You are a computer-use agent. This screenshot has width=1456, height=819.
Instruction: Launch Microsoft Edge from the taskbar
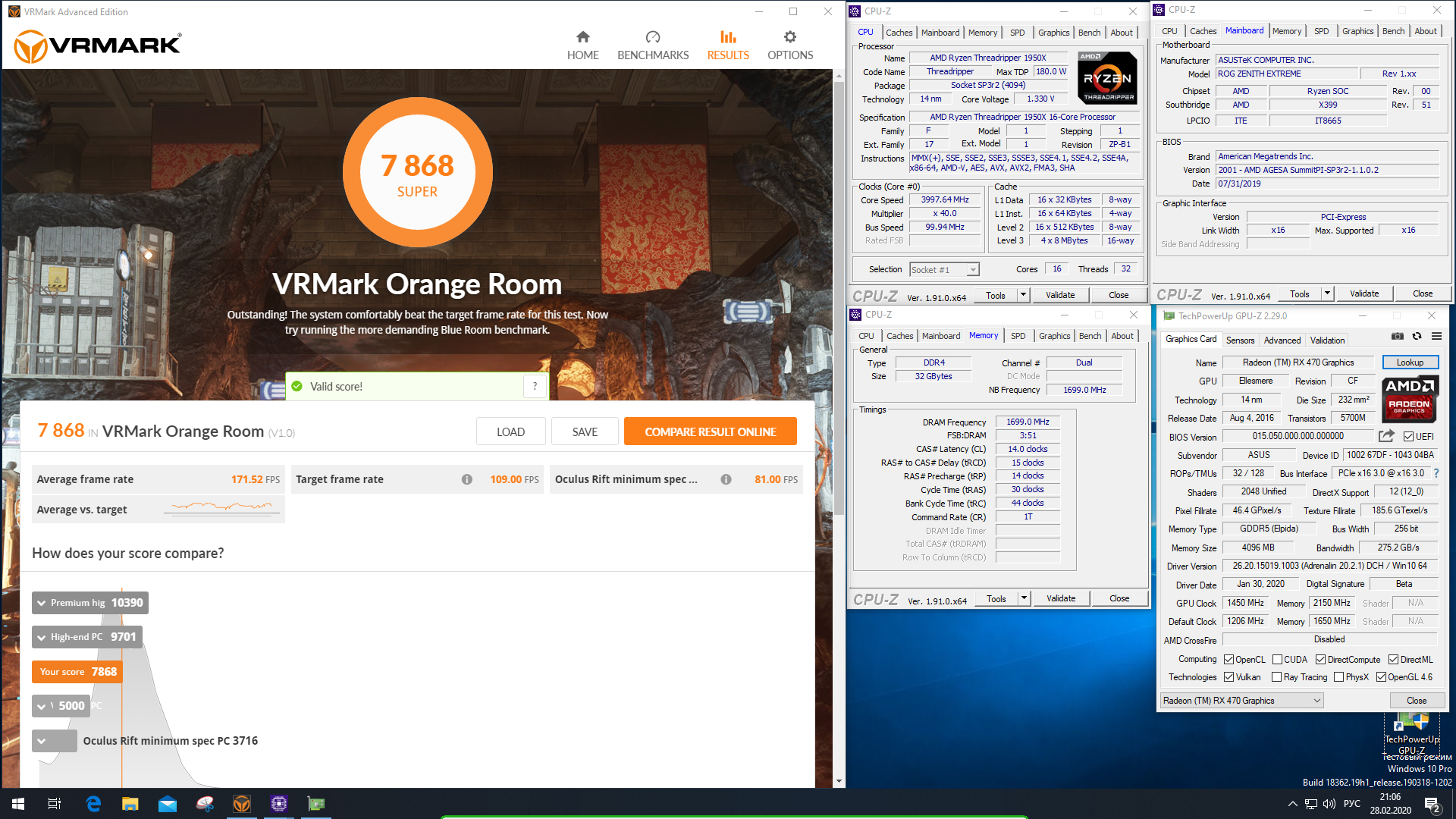(x=93, y=804)
